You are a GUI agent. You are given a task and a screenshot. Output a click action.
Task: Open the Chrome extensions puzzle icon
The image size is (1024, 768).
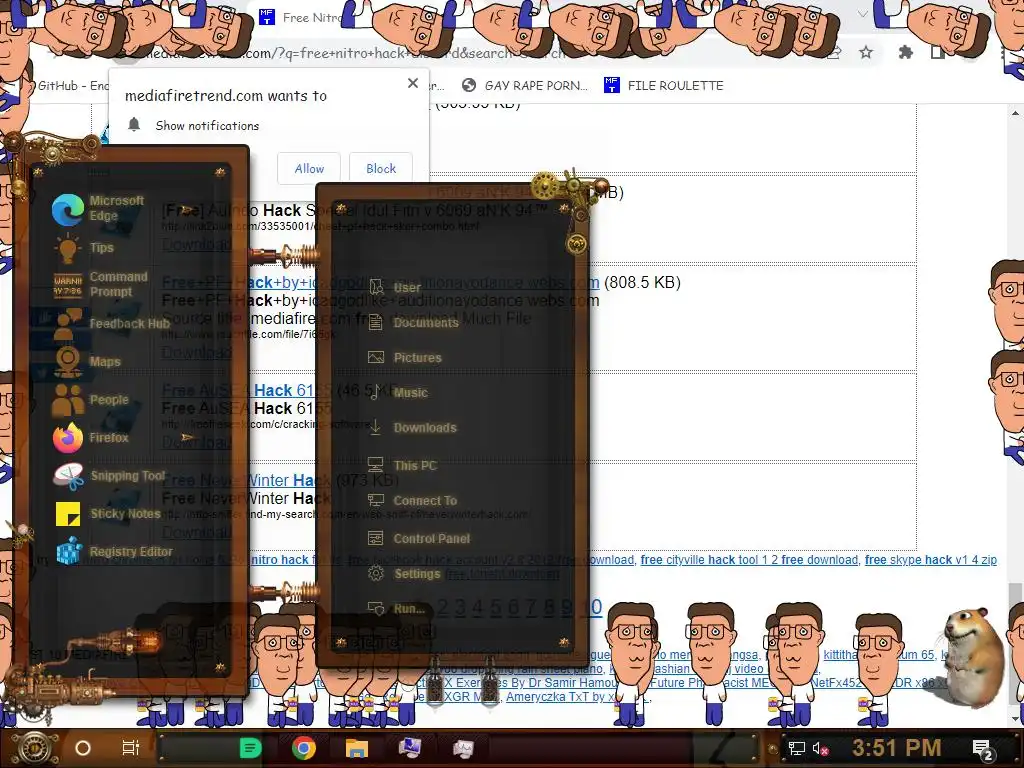coord(905,52)
